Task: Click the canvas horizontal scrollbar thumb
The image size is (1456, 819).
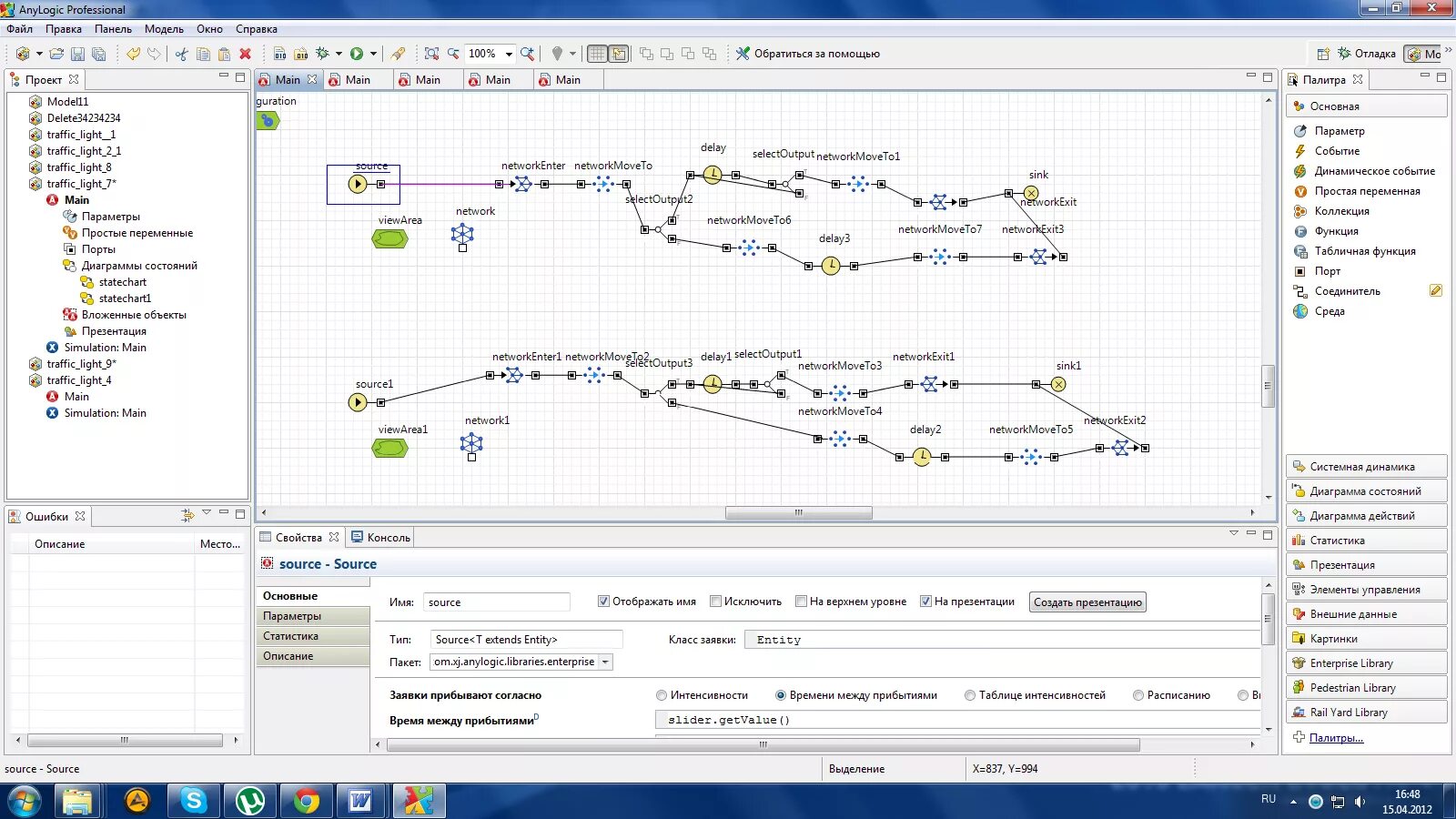Action: (798, 513)
